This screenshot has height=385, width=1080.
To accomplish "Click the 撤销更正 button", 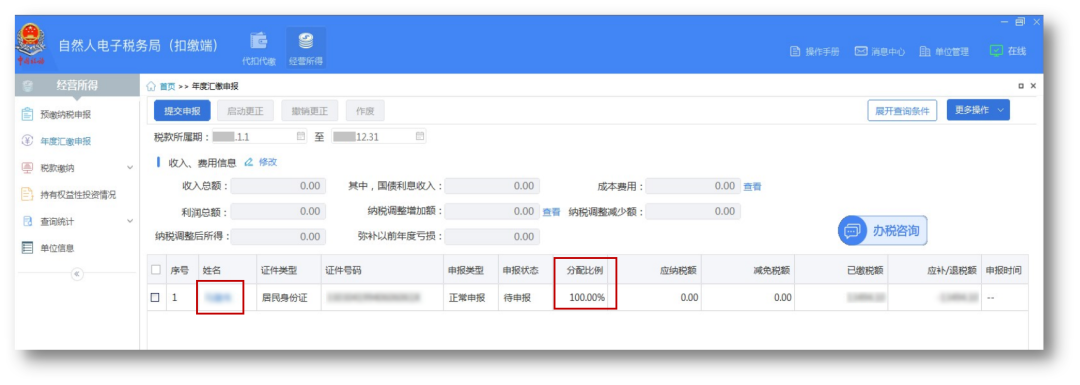I will [309, 111].
